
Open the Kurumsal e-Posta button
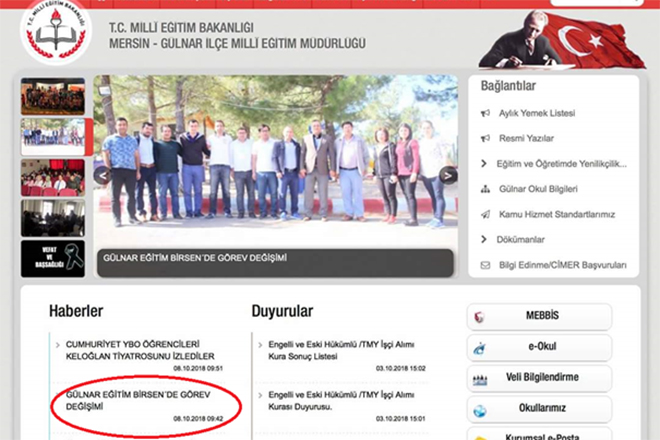tap(539, 435)
